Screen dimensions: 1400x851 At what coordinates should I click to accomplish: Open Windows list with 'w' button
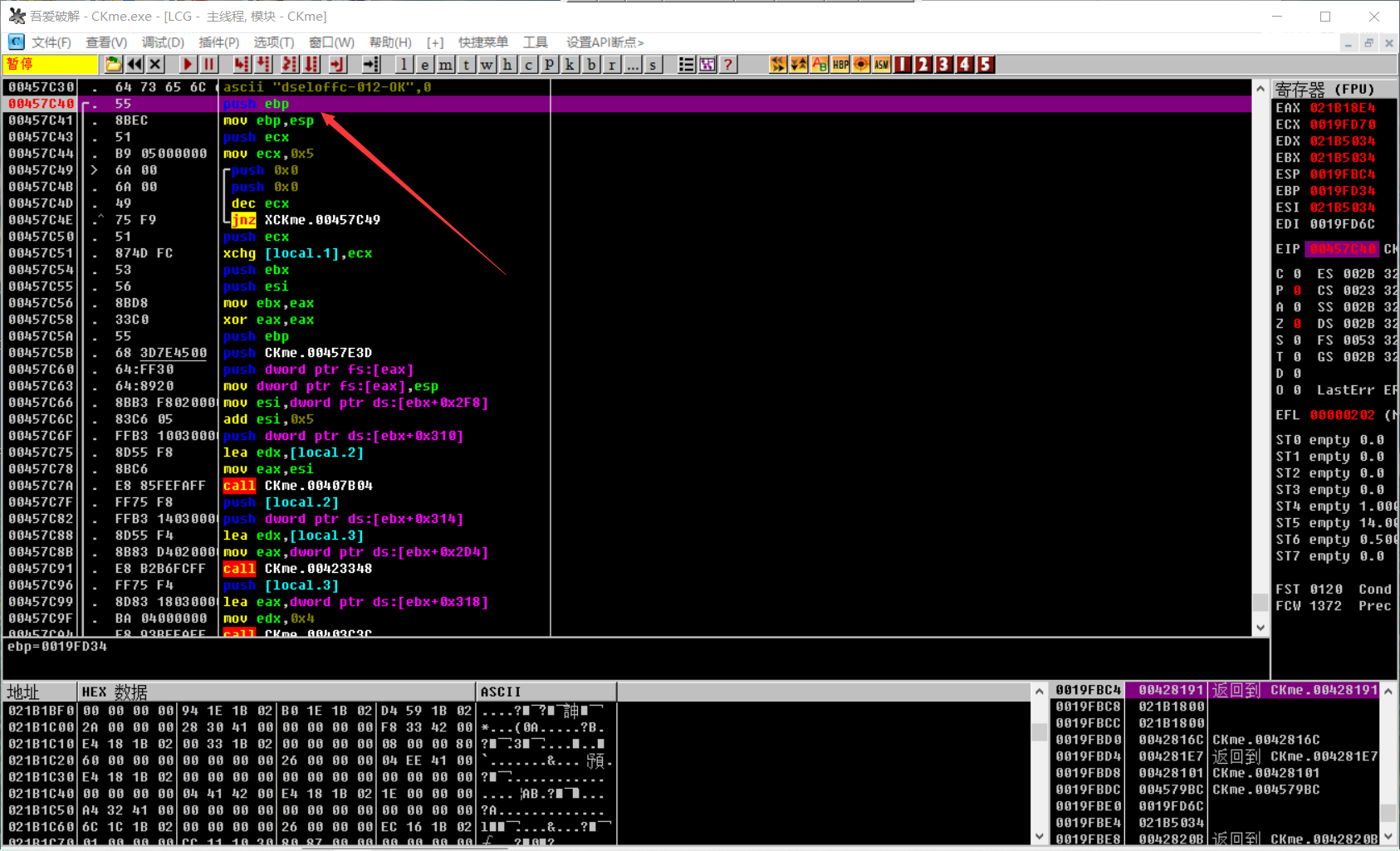tap(487, 65)
